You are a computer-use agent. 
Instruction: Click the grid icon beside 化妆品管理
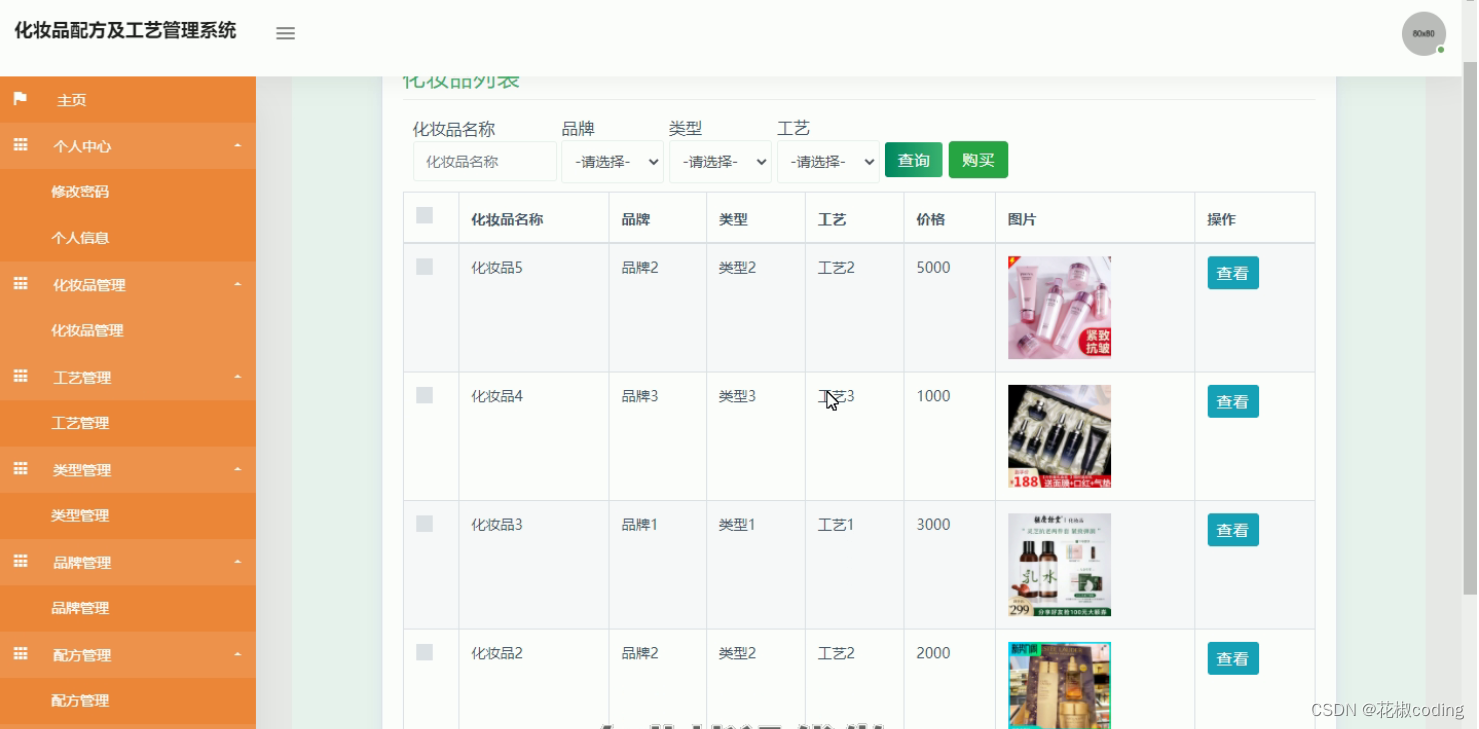coord(19,284)
